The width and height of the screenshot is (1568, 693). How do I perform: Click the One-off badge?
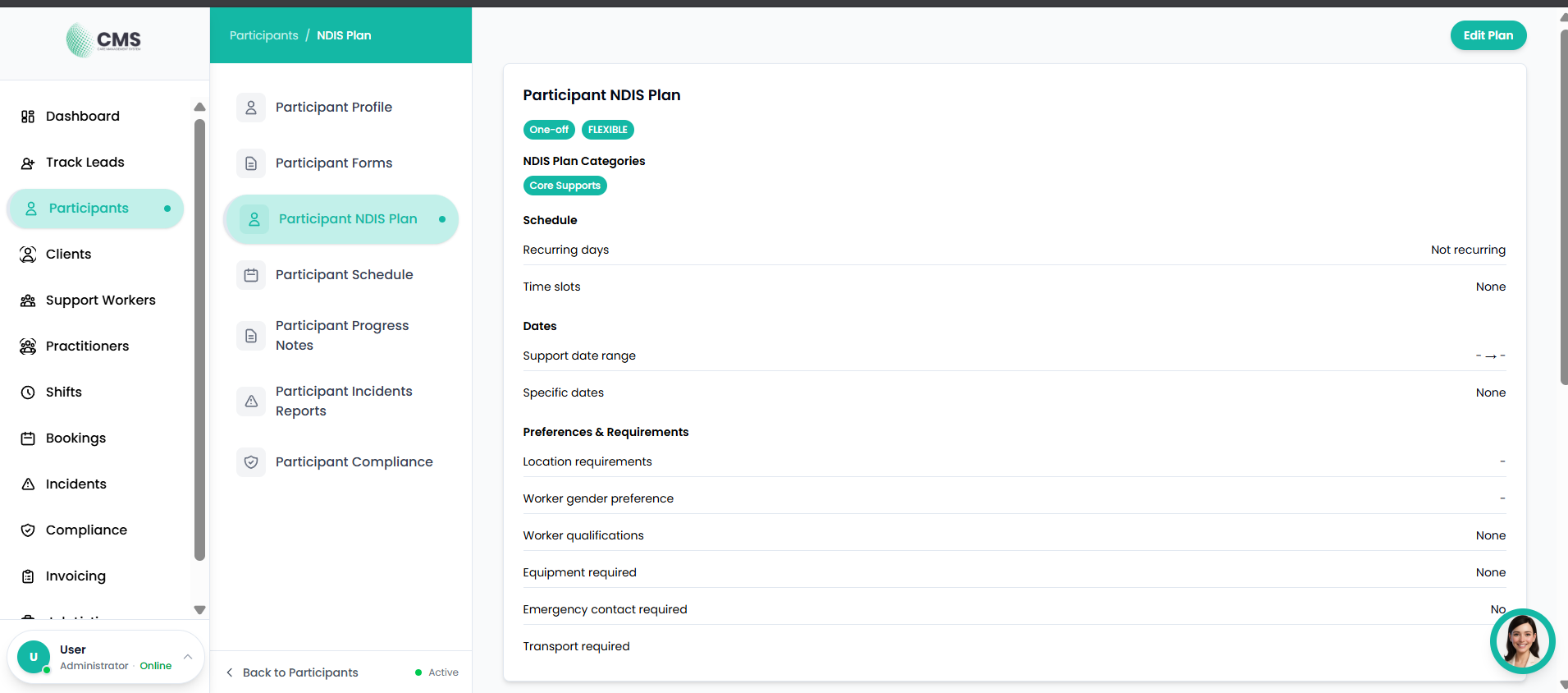coord(549,130)
